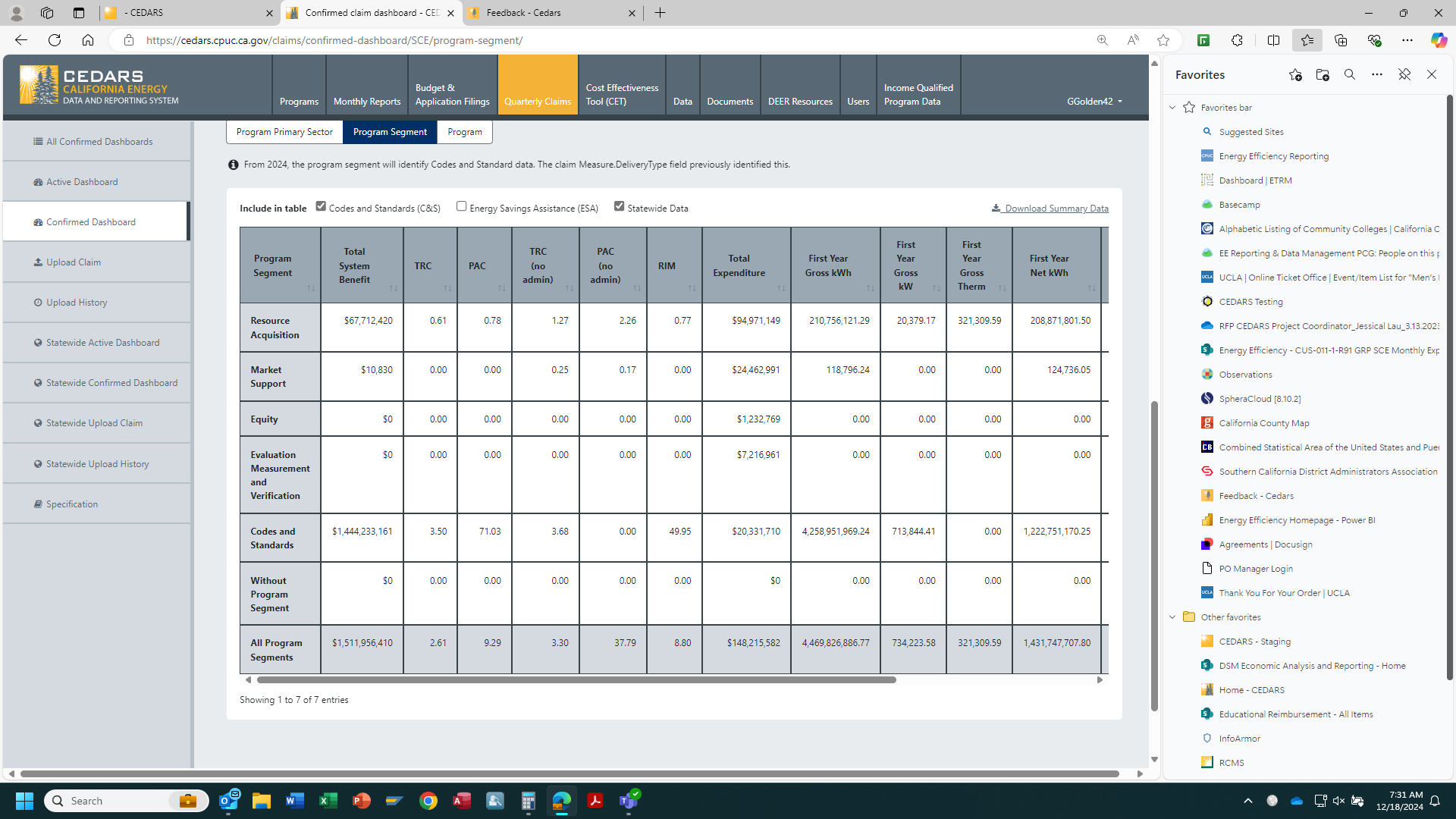
Task: Unpin the Favorites side panel
Action: pos(1404,74)
